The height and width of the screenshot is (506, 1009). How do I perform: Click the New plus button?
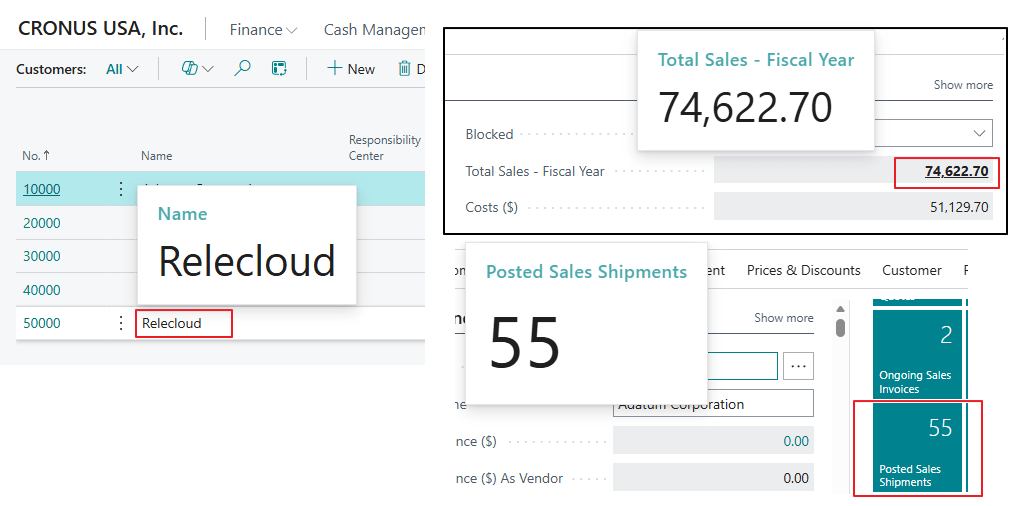tap(351, 69)
